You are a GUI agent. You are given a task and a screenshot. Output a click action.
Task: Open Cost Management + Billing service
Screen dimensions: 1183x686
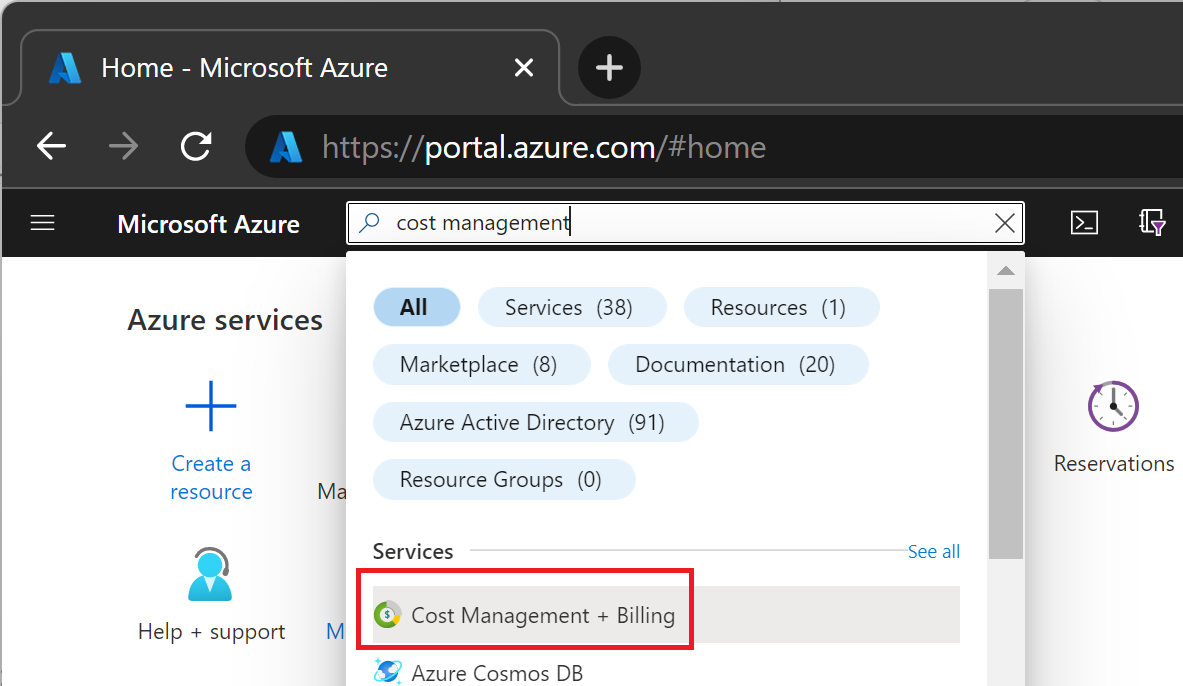543,615
